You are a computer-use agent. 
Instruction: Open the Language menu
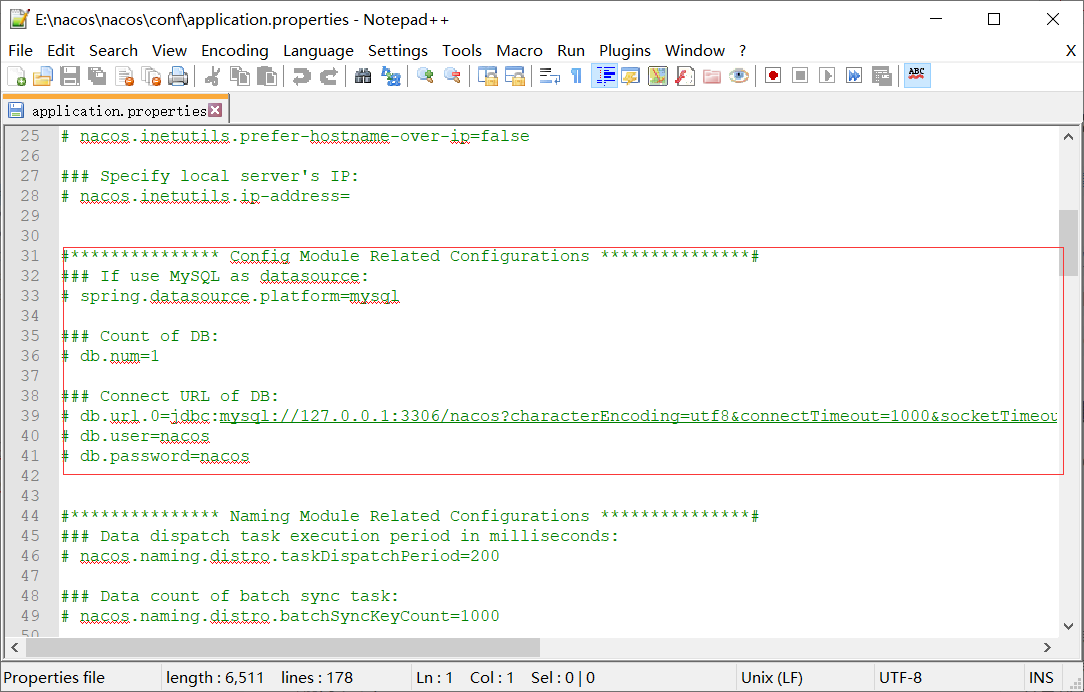pyautogui.click(x=318, y=50)
